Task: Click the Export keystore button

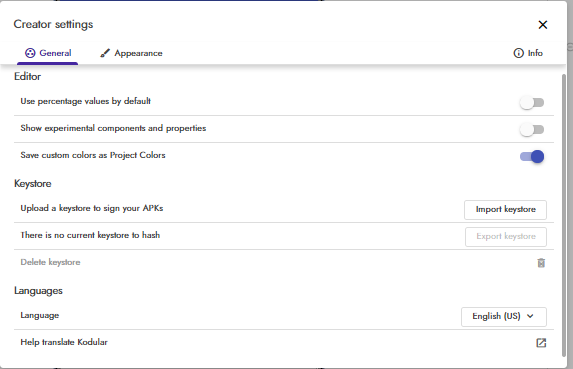Action: pos(506,237)
